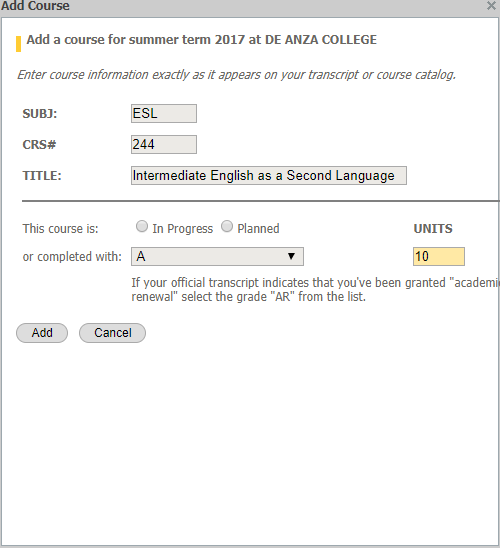The image size is (500, 548).
Task: Click the SUBJ: field label
Action: [40, 114]
